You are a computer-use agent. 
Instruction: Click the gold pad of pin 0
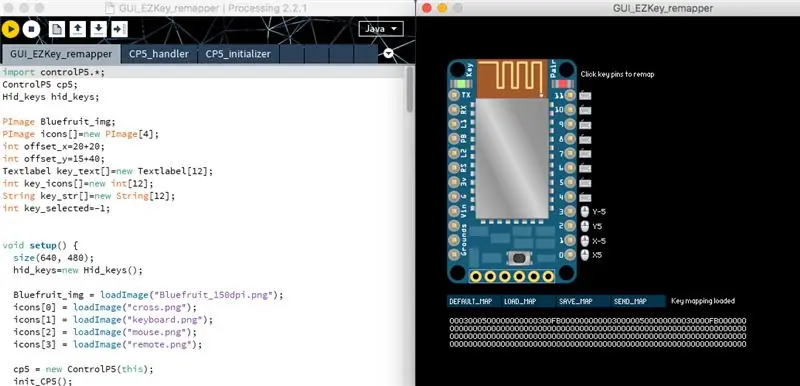(570, 255)
